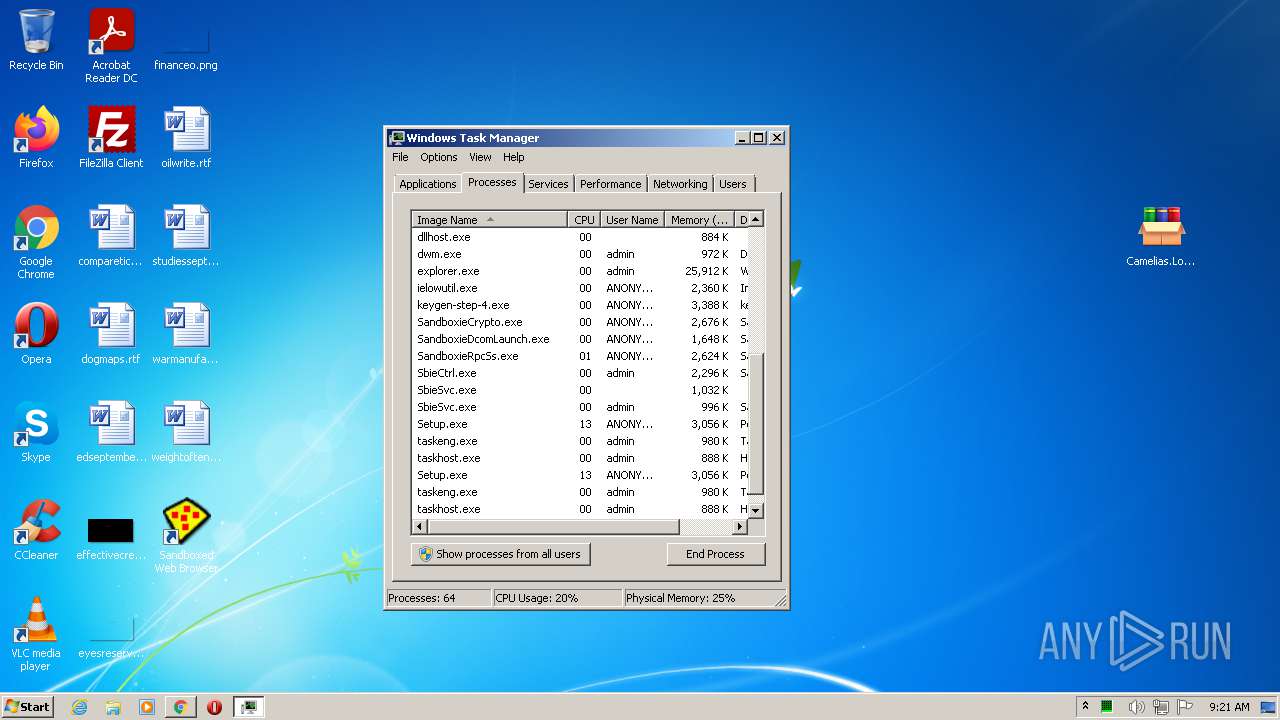Open the File menu in Task Manager
1280x720 pixels.
[x=400, y=157]
